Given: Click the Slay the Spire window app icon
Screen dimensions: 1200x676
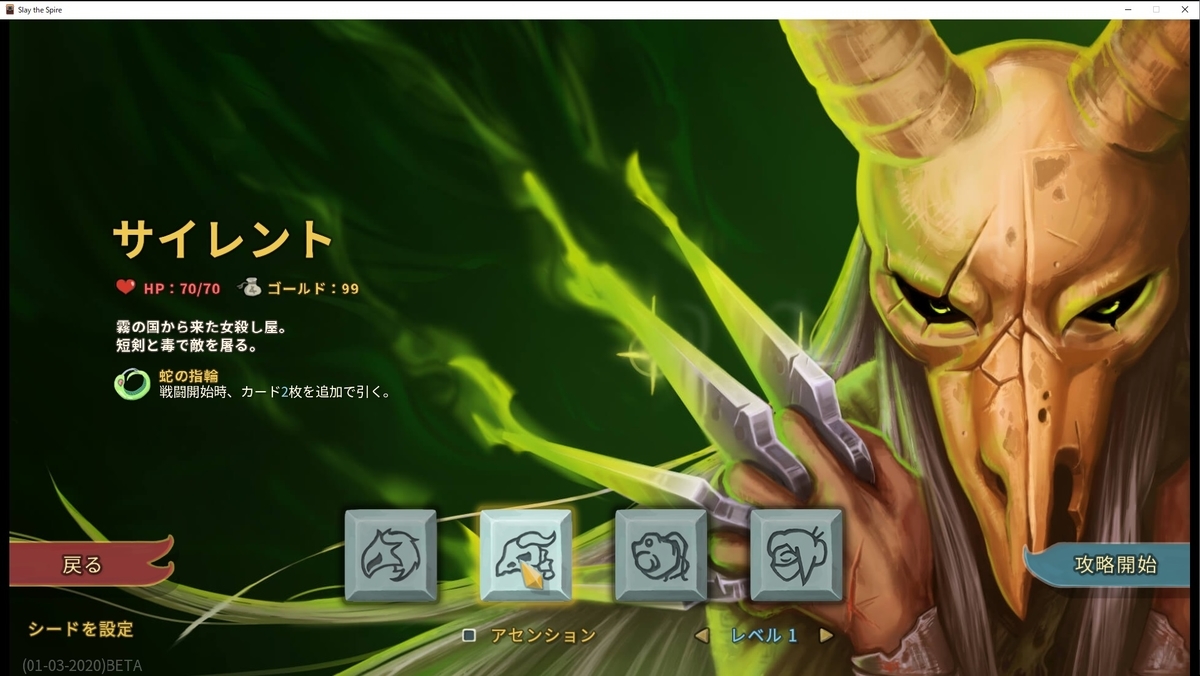Looking at the screenshot, I should (9, 9).
